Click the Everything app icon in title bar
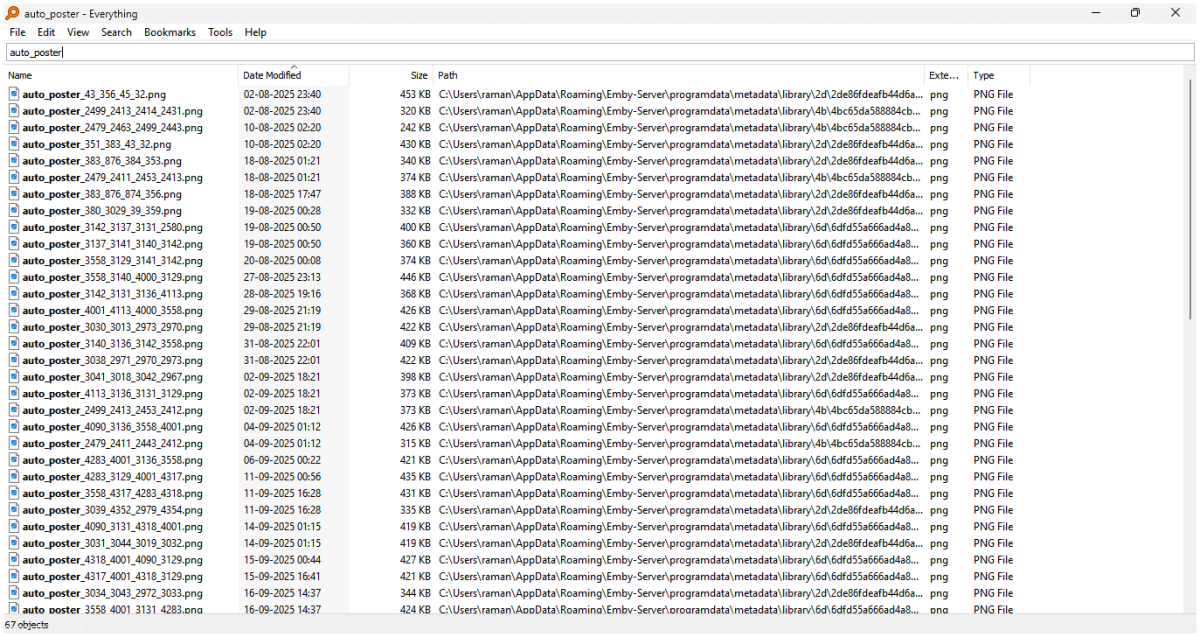Image resolution: width=1200 pixels, height=637 pixels. point(13,13)
